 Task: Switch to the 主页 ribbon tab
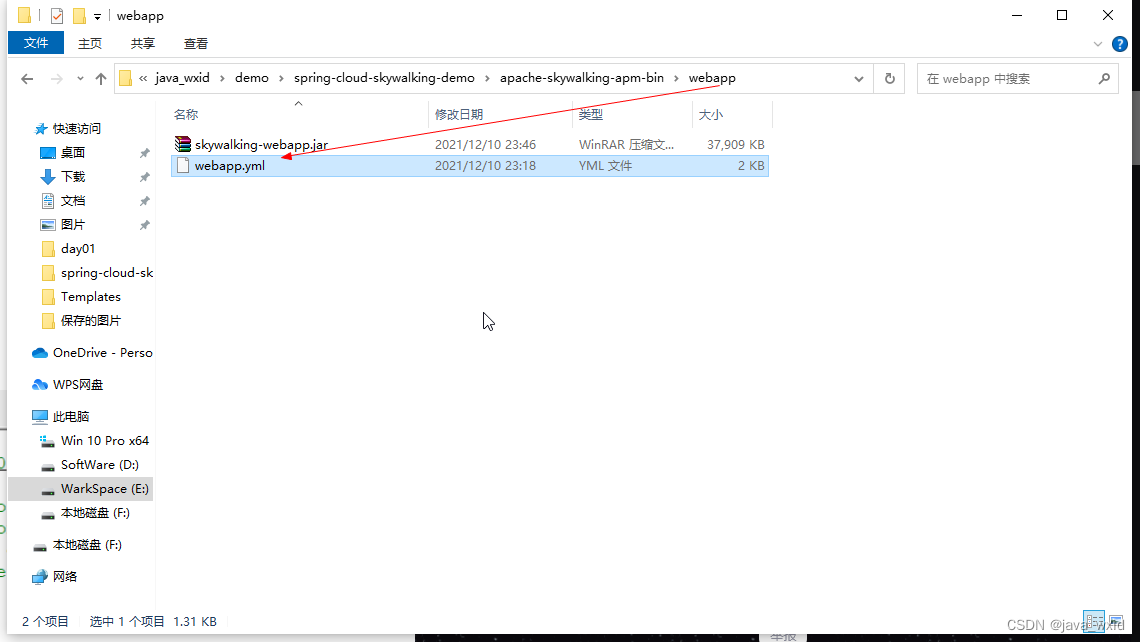coord(90,44)
